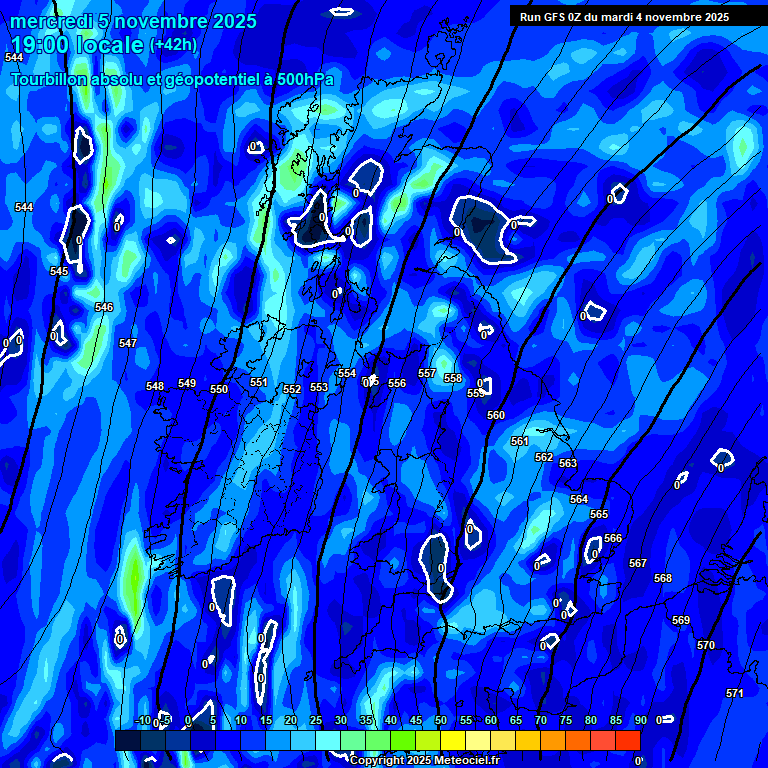Select the 'Tourbillon absolu et géopotentiel à 500hPa' title
Screen dimensions: 768x768
[x=172, y=80]
